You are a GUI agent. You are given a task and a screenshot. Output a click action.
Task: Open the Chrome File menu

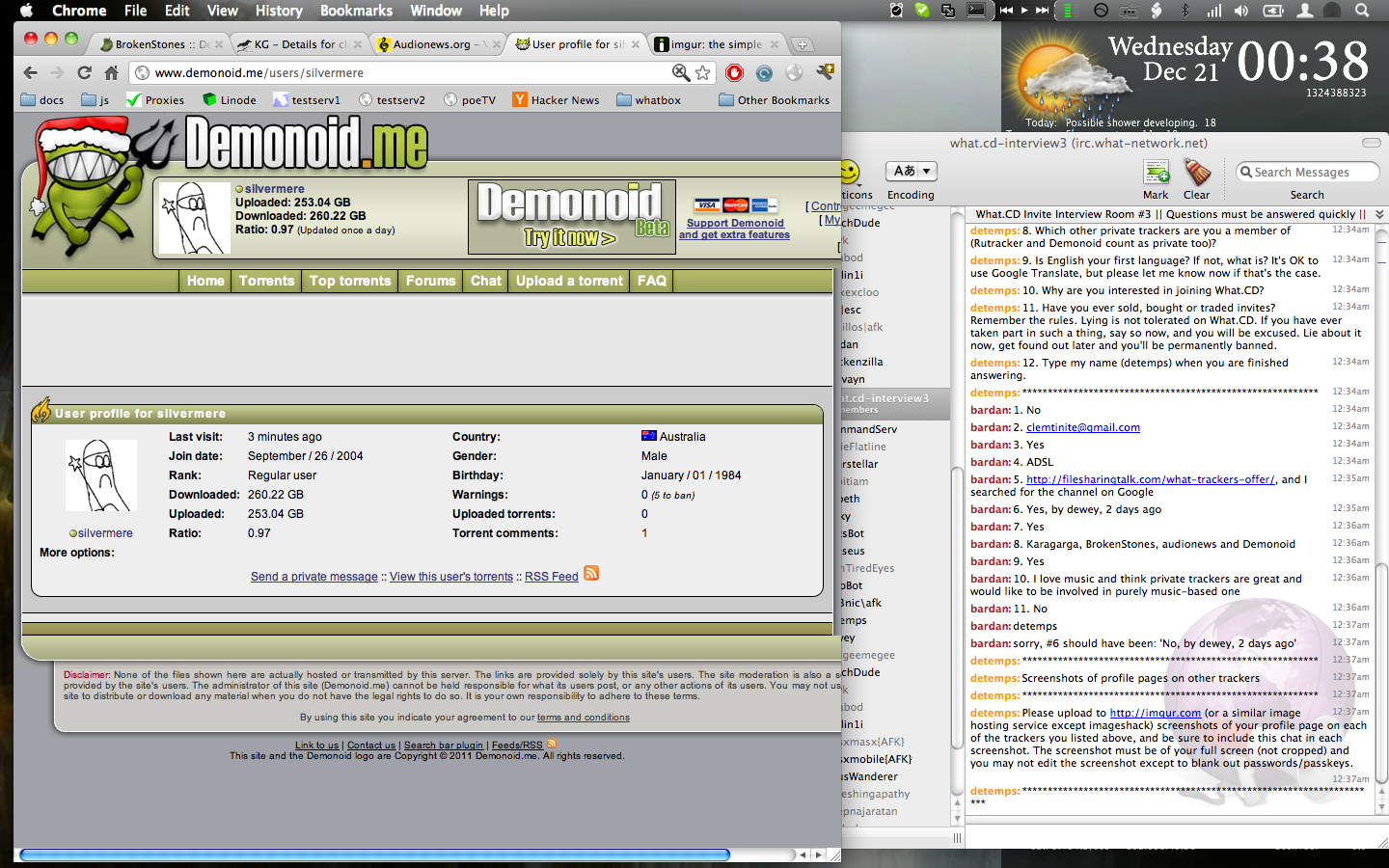[x=136, y=11]
